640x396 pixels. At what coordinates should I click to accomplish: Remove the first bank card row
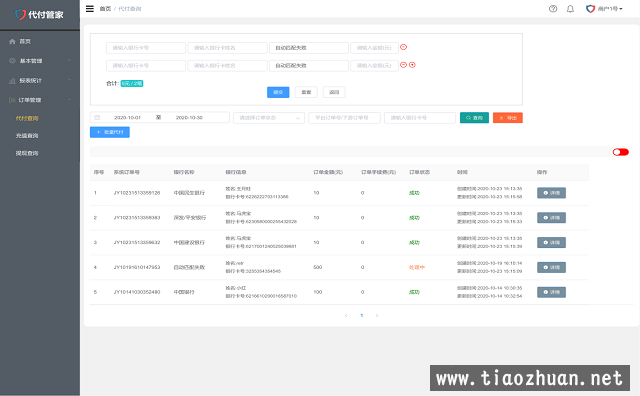click(x=403, y=47)
